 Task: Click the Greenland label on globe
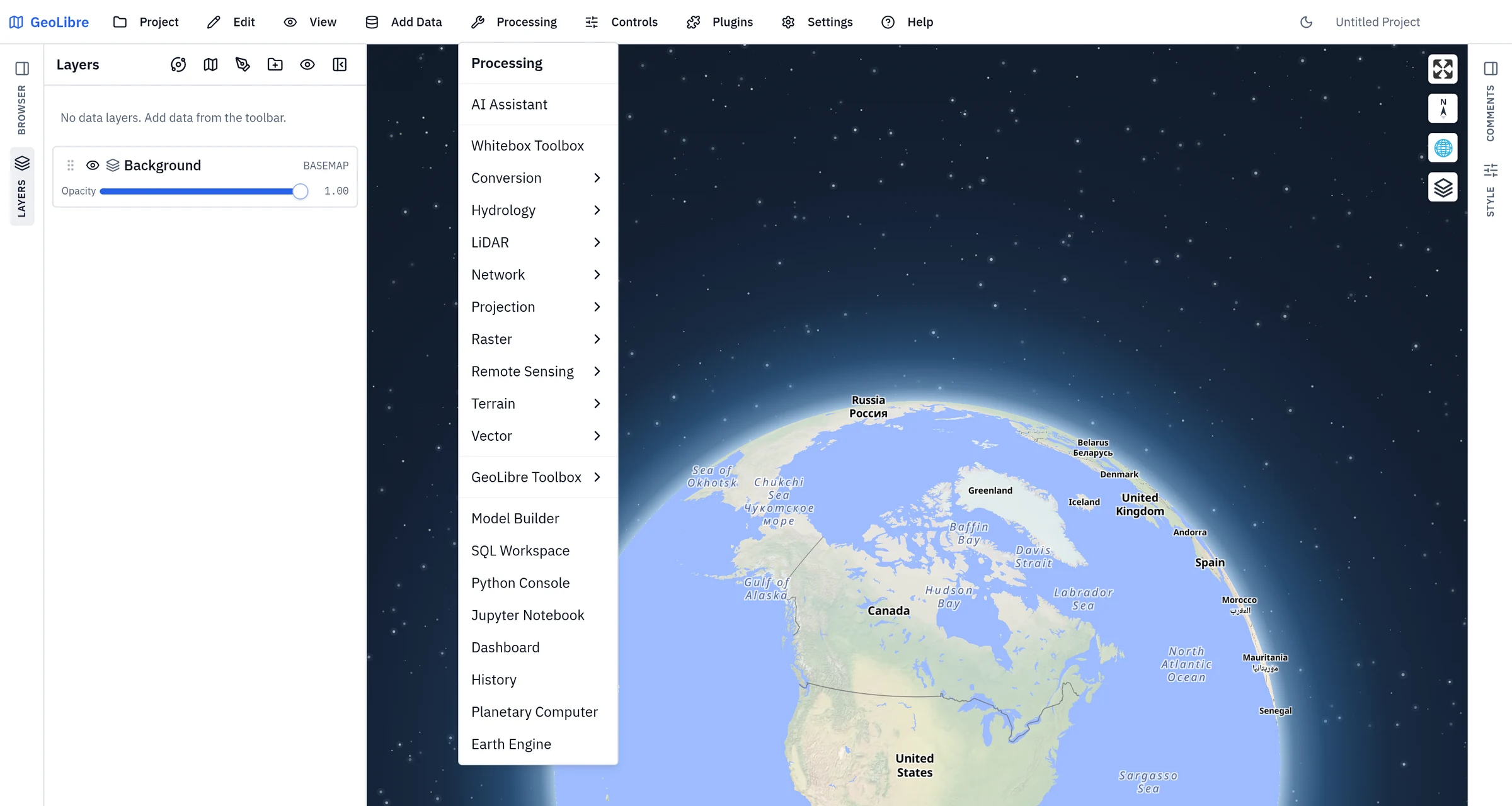point(990,491)
